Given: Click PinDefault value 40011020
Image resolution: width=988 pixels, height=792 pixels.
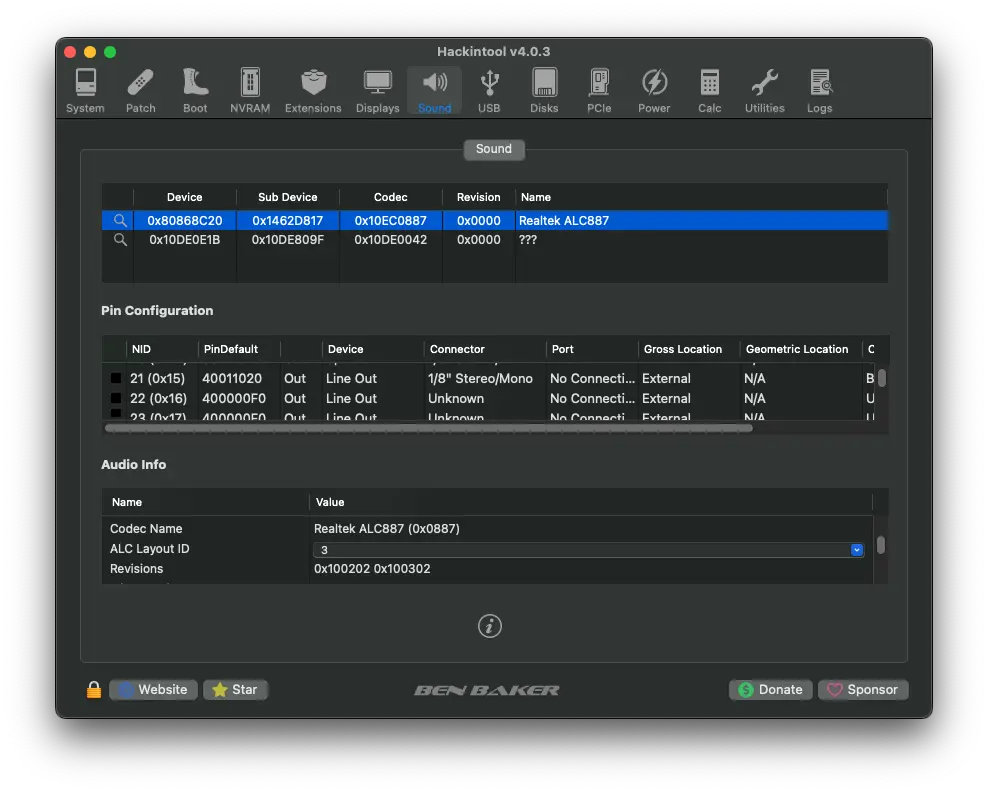Looking at the screenshot, I should point(232,379).
